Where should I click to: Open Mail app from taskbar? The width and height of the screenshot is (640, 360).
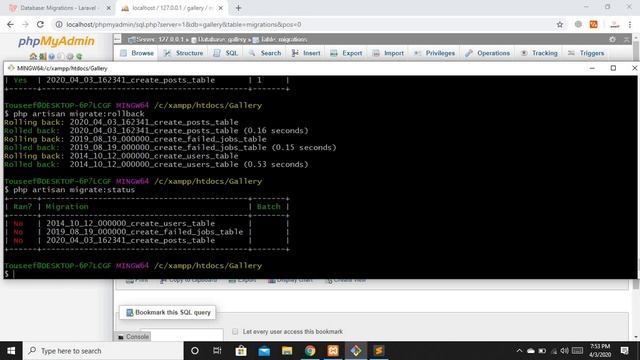click(x=264, y=351)
